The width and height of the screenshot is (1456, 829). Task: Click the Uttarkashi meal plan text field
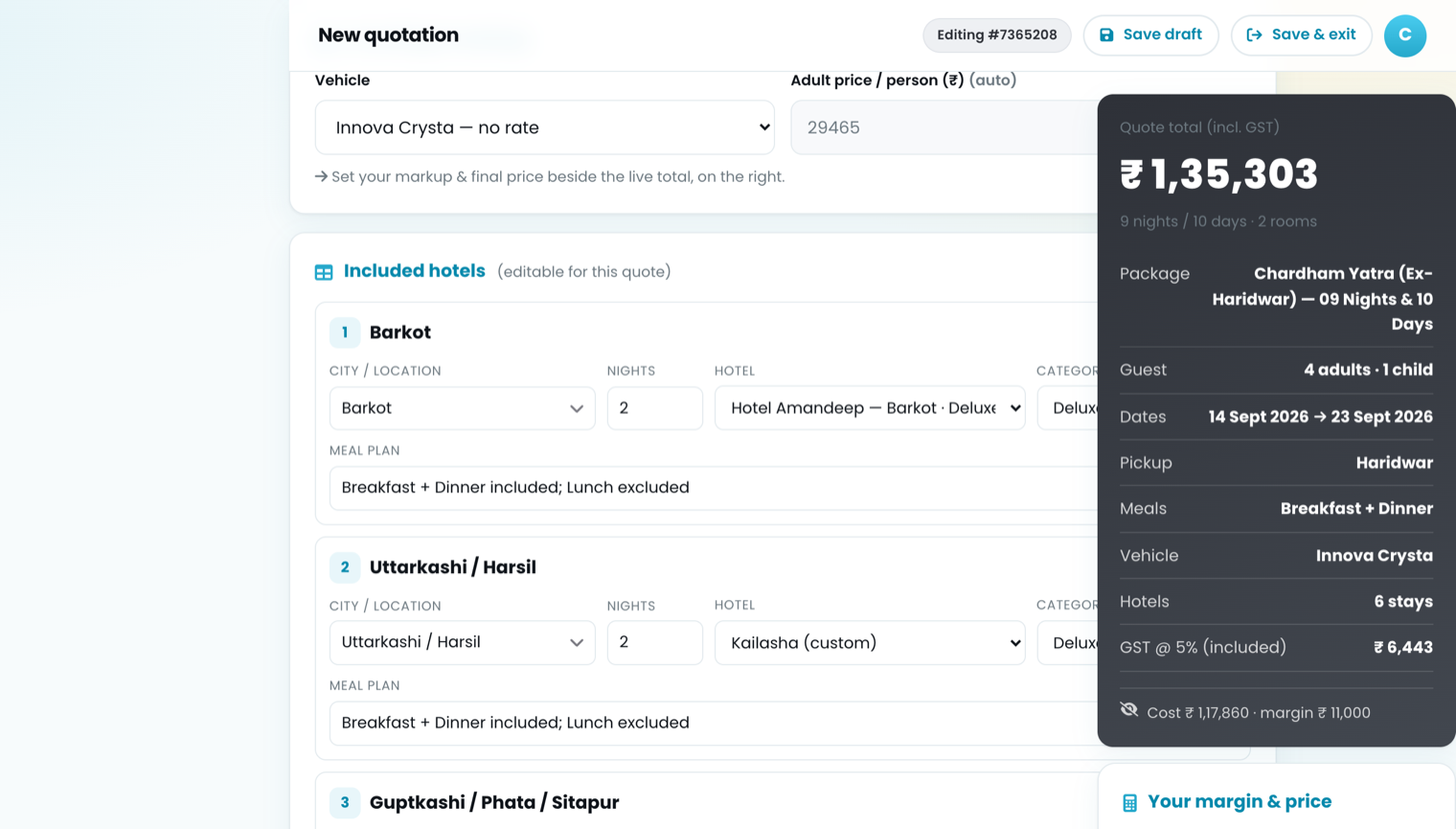click(714, 723)
